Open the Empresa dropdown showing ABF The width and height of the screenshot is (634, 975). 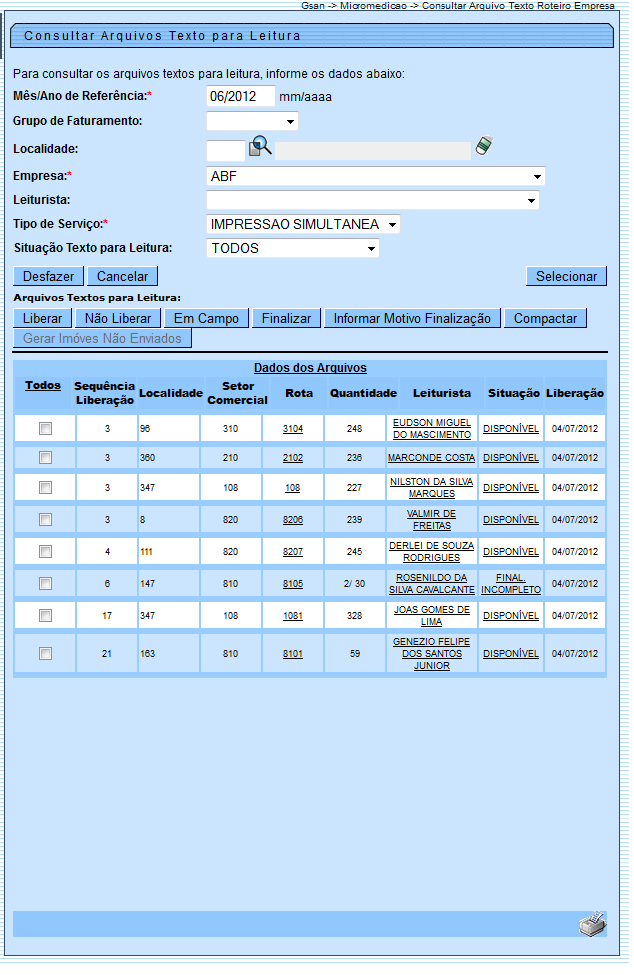coord(375,177)
